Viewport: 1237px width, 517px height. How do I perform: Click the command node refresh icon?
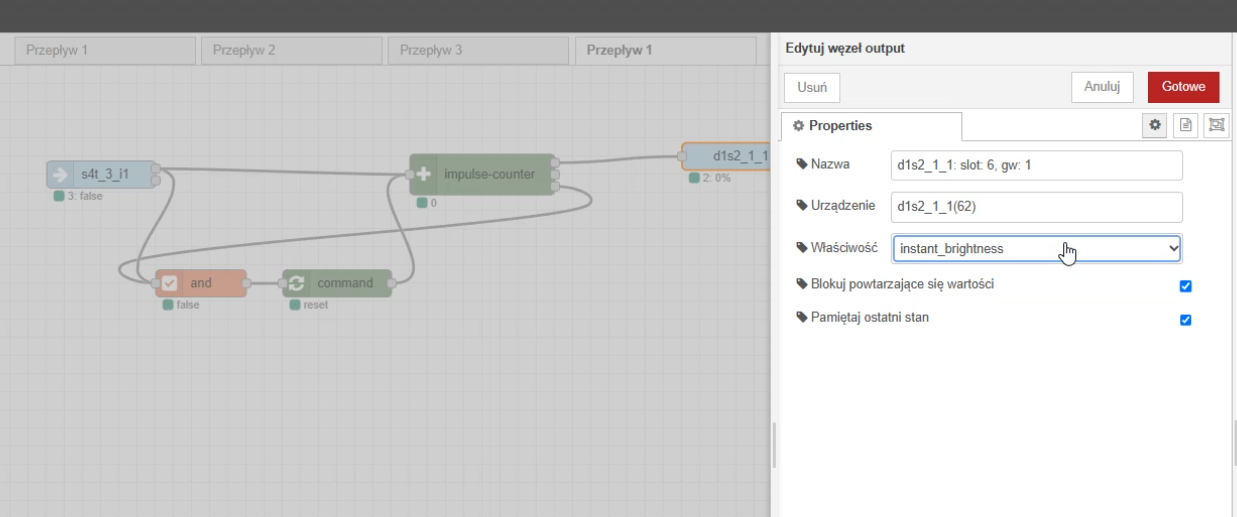[296, 283]
